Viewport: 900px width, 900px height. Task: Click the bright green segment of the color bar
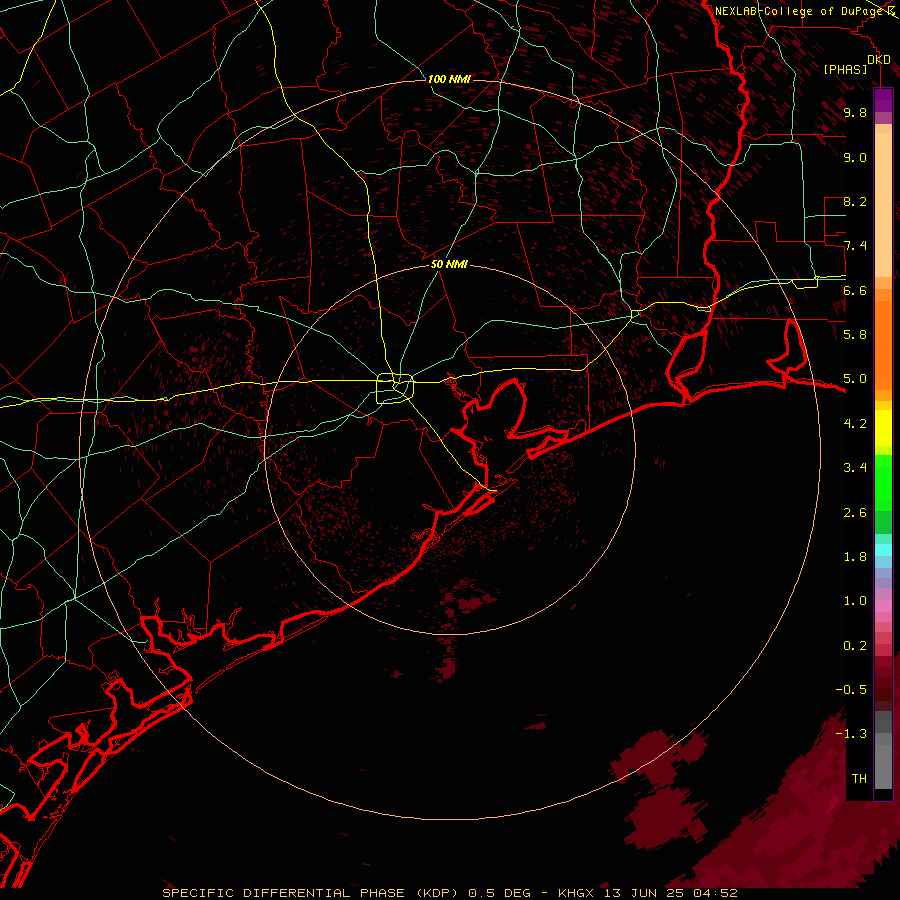(x=883, y=483)
